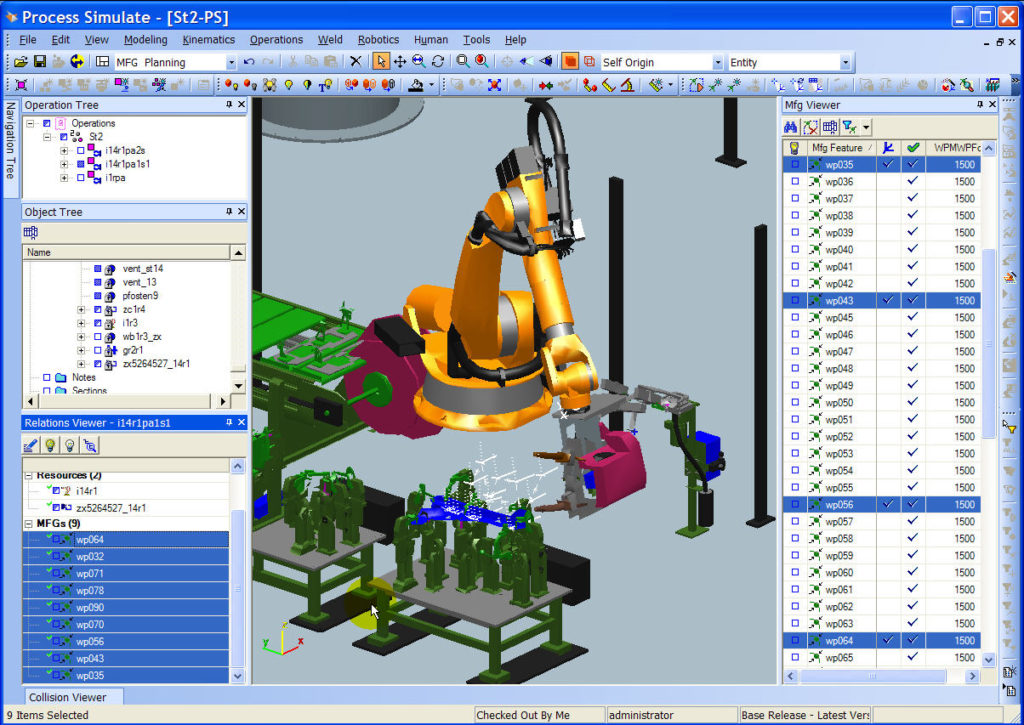1024x725 pixels.
Task: Select the binoculars search icon in Mfg Viewer
Action: (791, 127)
